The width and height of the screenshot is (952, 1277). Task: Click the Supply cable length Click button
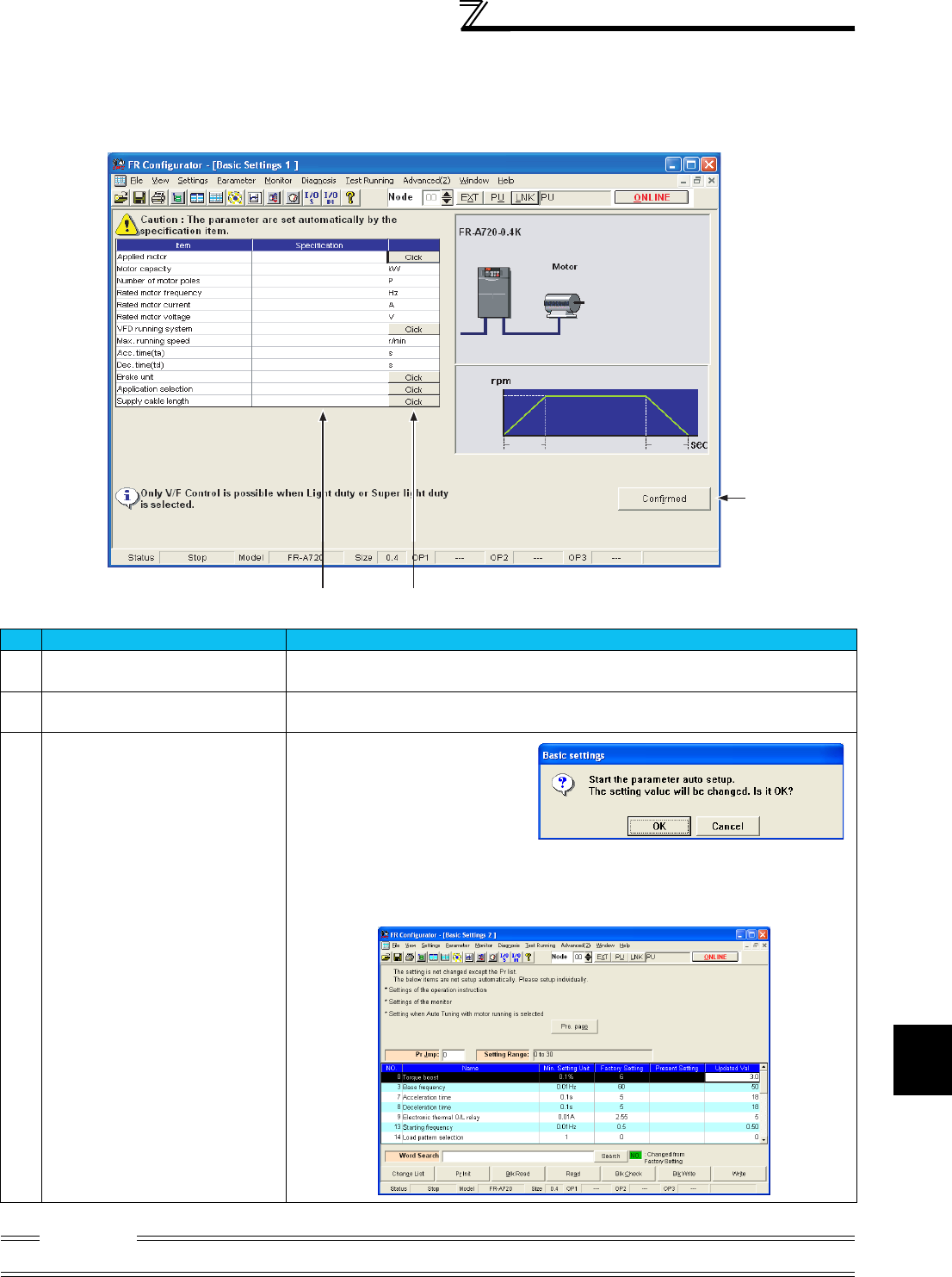pos(414,401)
